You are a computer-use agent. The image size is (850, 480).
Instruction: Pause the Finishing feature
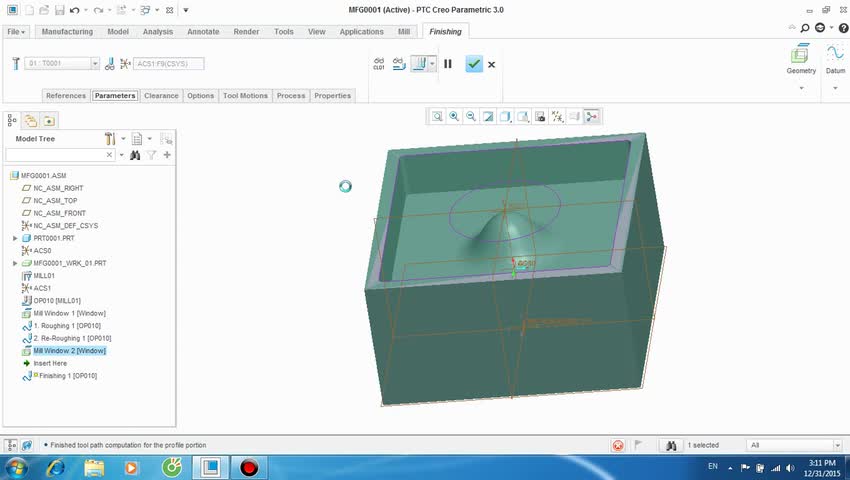(x=448, y=64)
